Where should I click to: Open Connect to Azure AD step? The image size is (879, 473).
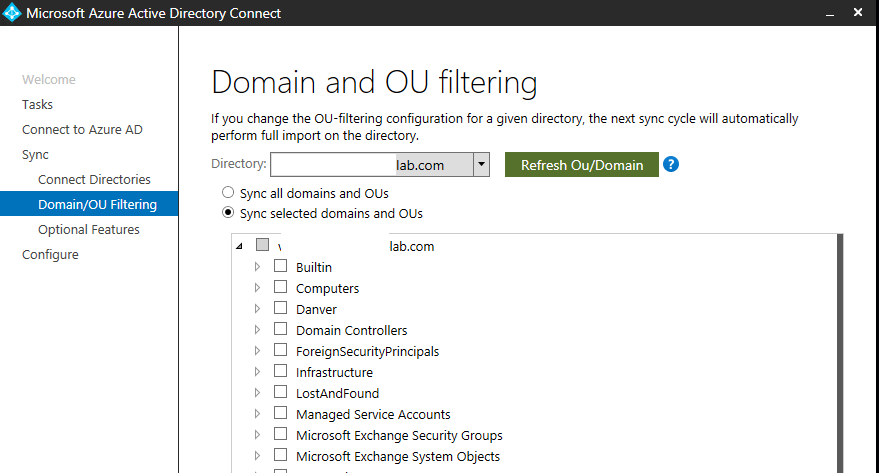[x=82, y=129]
